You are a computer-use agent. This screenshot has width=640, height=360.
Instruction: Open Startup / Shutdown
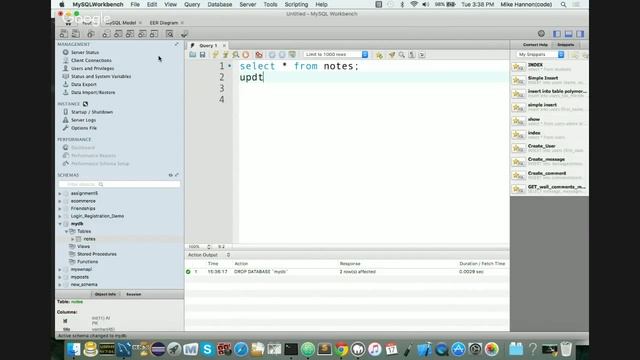click(x=92, y=112)
